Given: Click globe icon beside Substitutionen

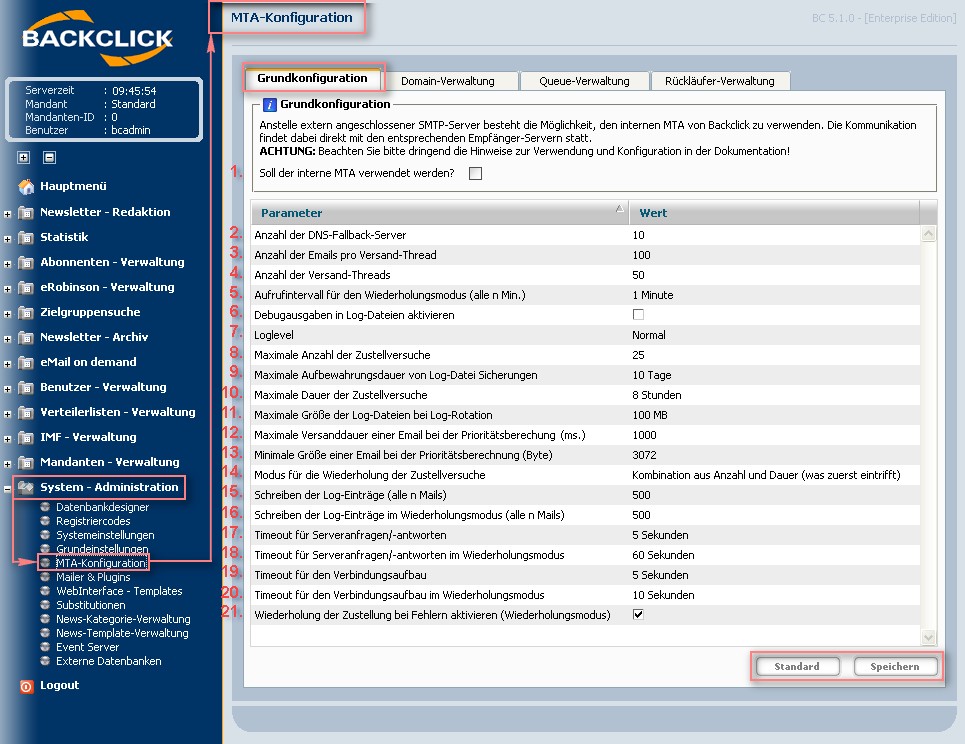Looking at the screenshot, I should tap(45, 605).
